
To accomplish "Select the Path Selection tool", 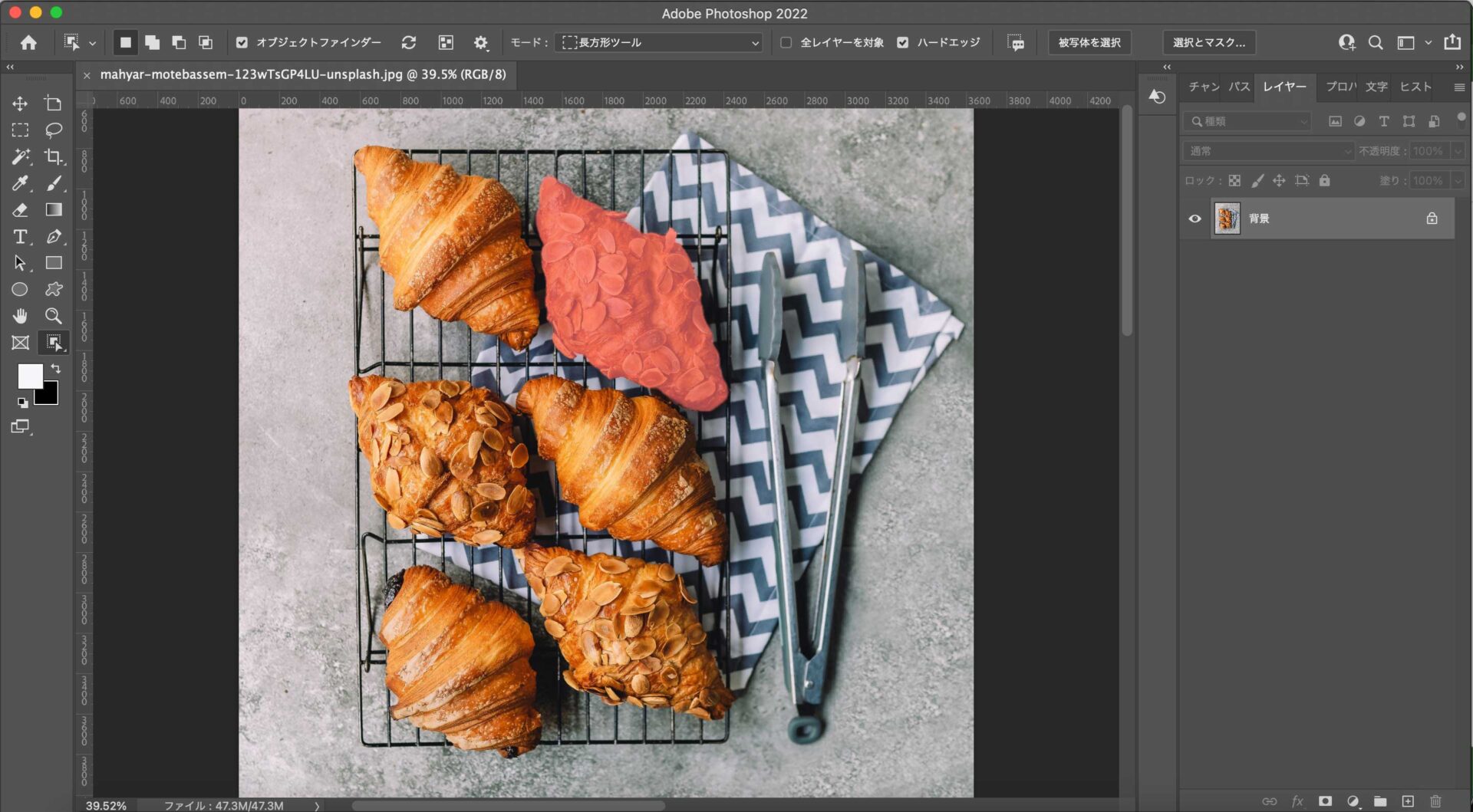I will point(20,263).
